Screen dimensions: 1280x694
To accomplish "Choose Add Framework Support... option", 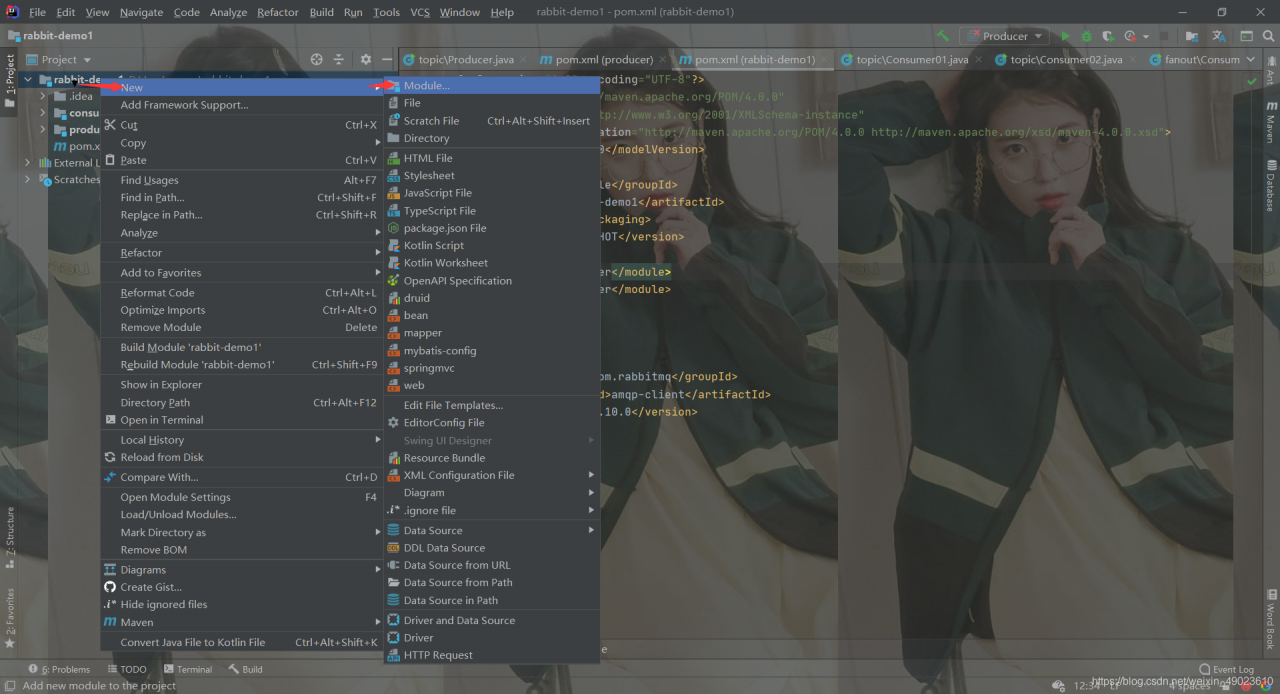I will pos(184,105).
